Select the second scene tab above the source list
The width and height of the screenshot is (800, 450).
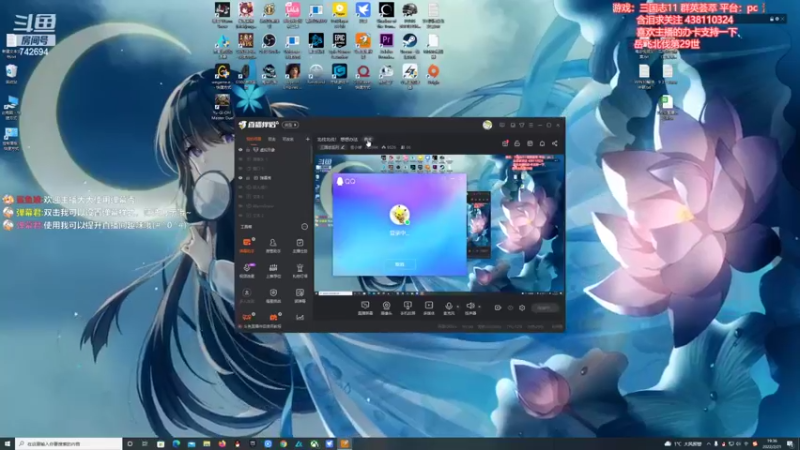[272, 139]
